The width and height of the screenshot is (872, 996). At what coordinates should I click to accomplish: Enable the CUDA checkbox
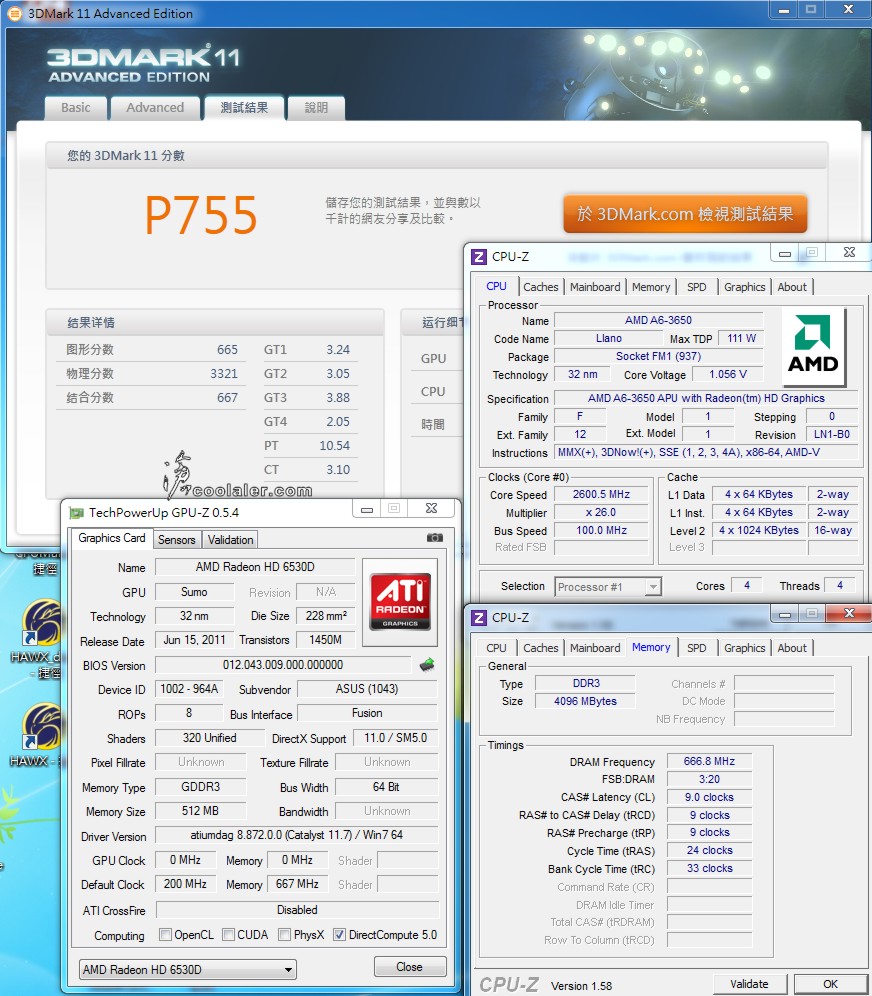[x=228, y=934]
